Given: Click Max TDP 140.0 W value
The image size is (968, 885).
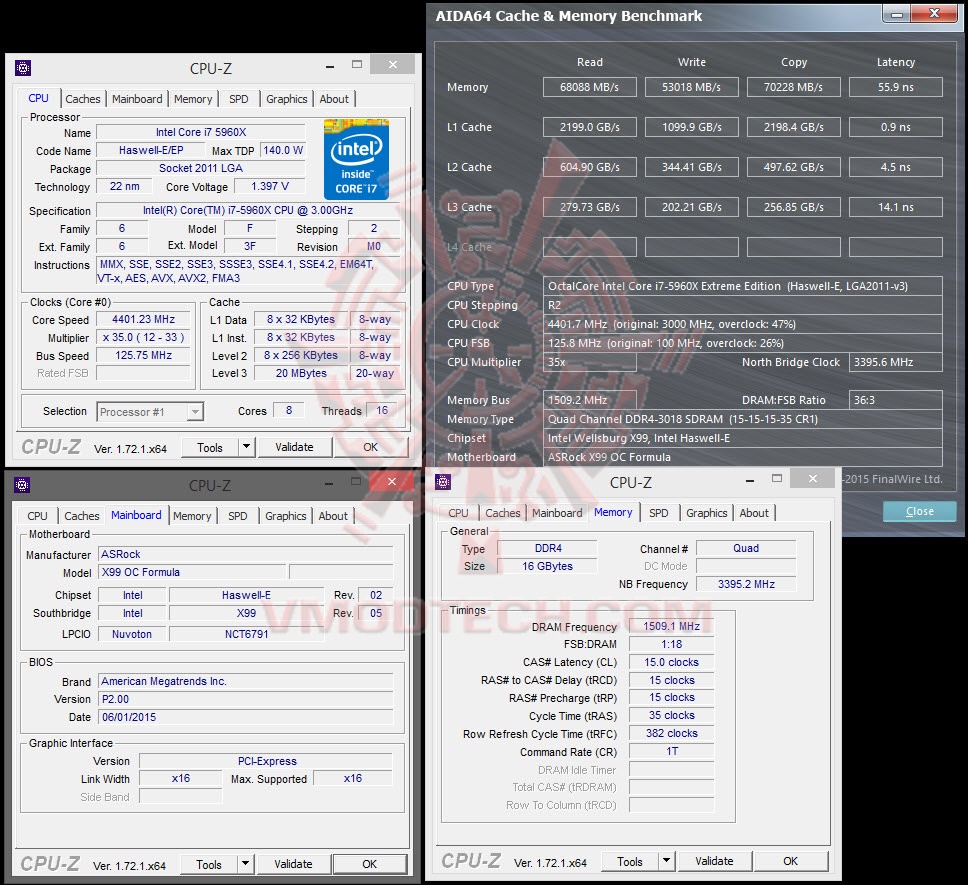Looking at the screenshot, I should point(283,150).
